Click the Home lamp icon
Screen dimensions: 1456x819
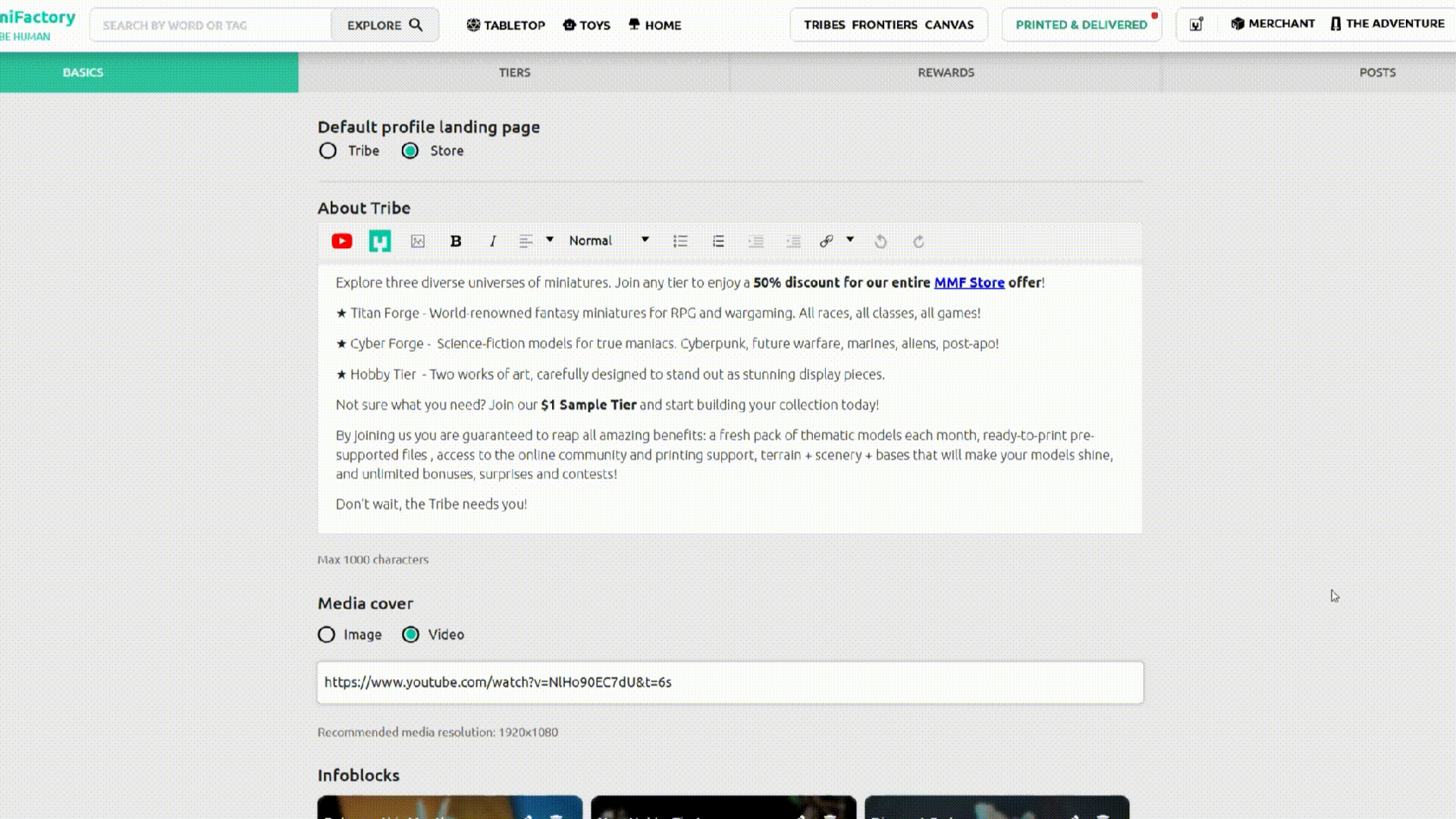click(634, 25)
